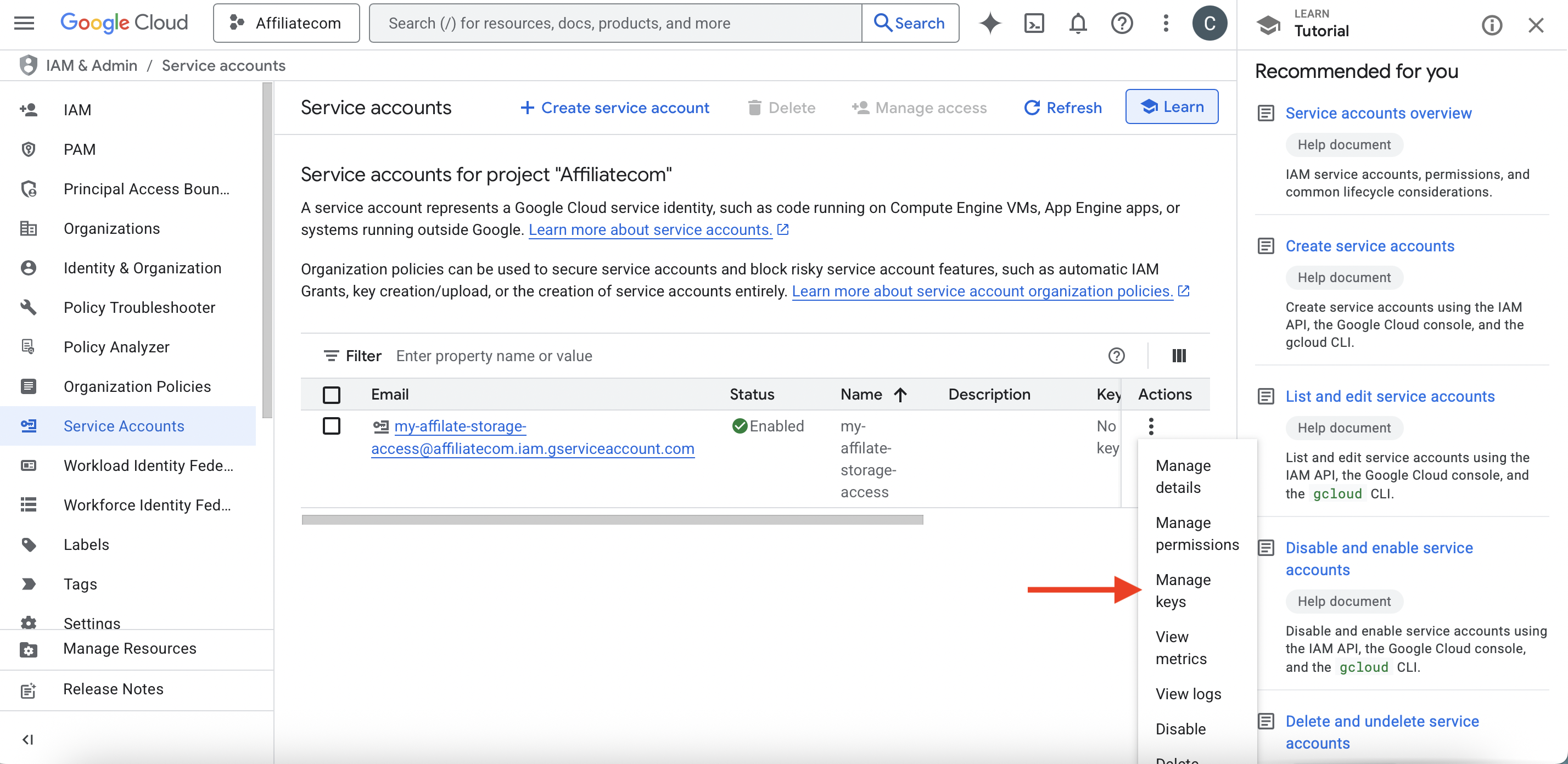Collapse the left navigation panel
The height and width of the screenshot is (764, 1568).
[27, 739]
